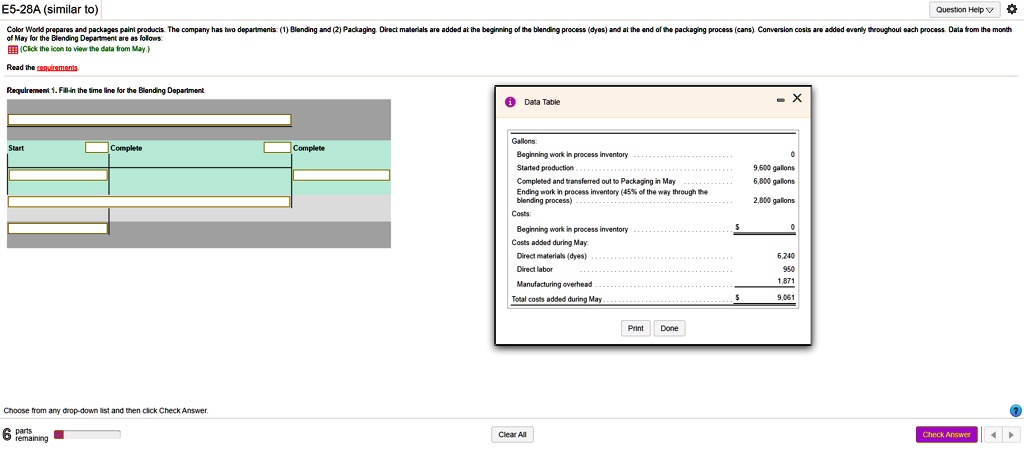The image size is (1024, 450).
Task: Click the data table grid icon
Action: [x=11, y=48]
